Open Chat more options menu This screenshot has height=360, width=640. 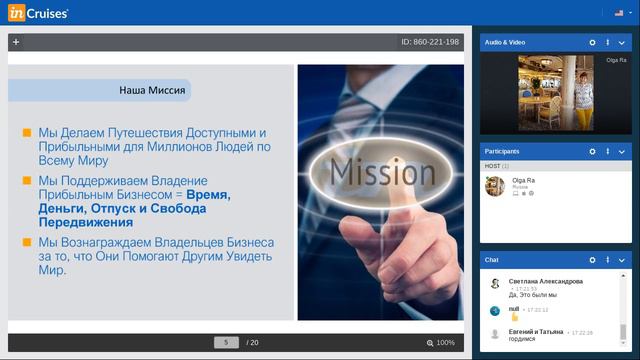607,260
